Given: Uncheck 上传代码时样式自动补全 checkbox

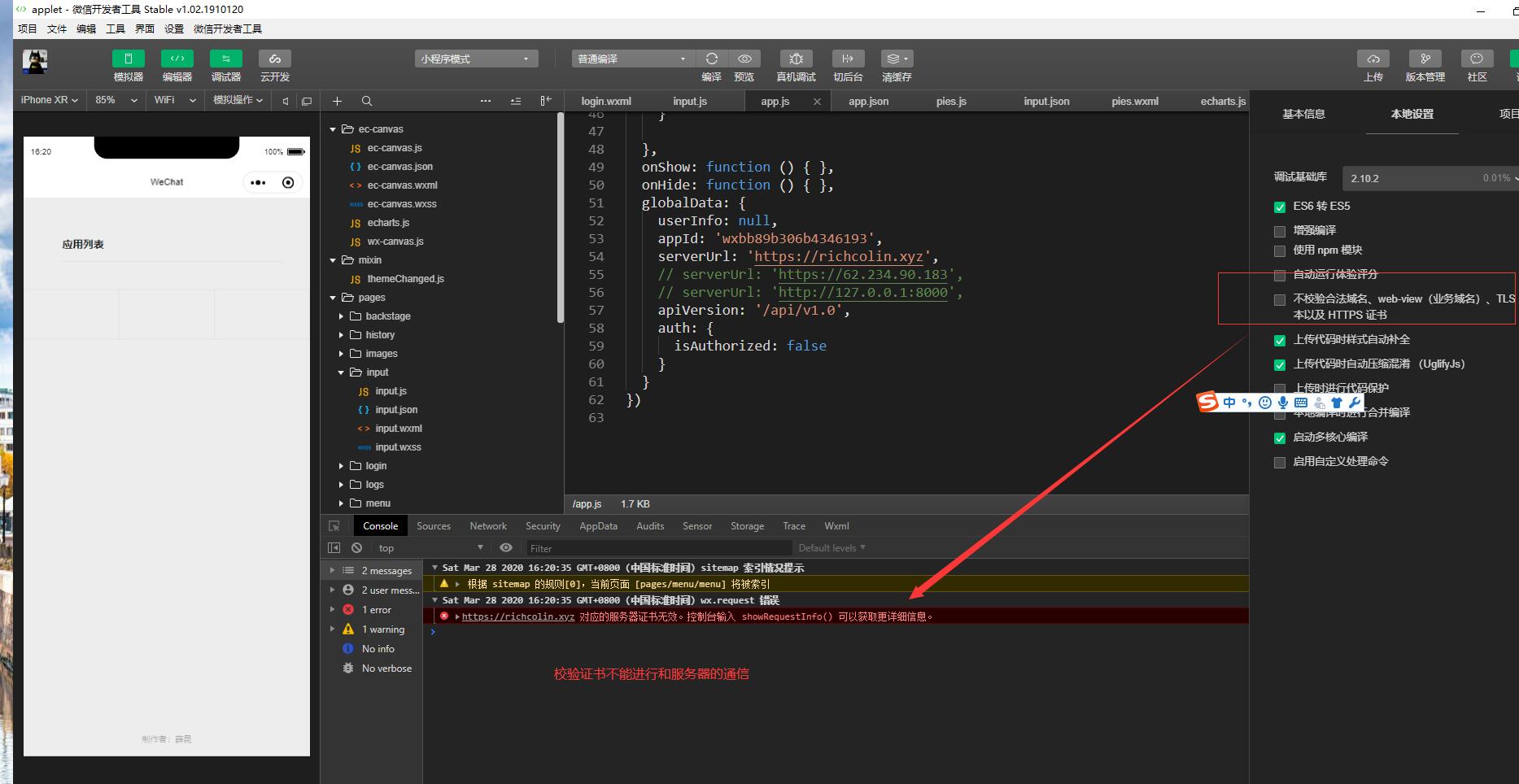Looking at the screenshot, I should tap(1280, 340).
